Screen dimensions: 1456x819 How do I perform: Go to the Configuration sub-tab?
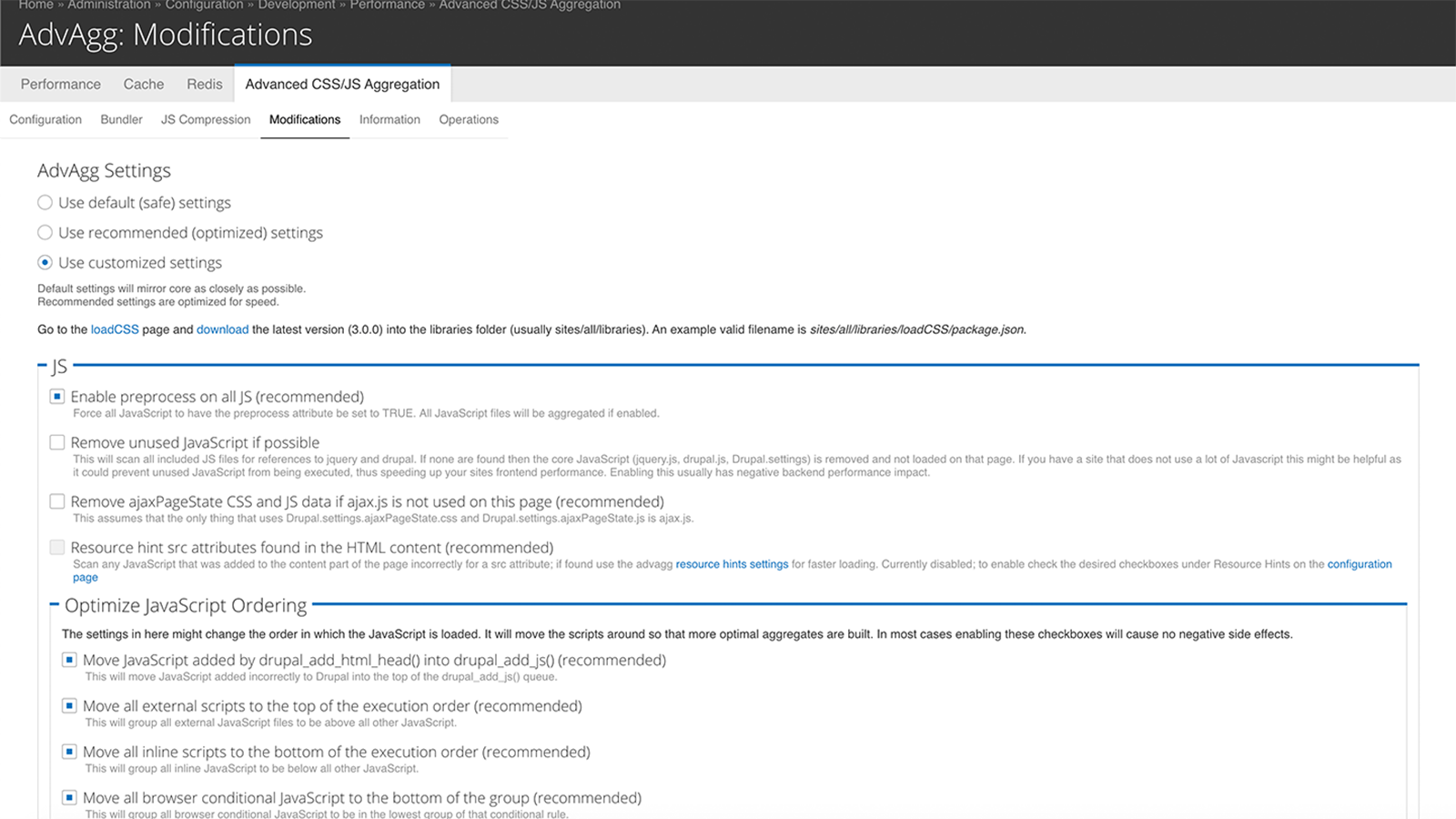(45, 119)
